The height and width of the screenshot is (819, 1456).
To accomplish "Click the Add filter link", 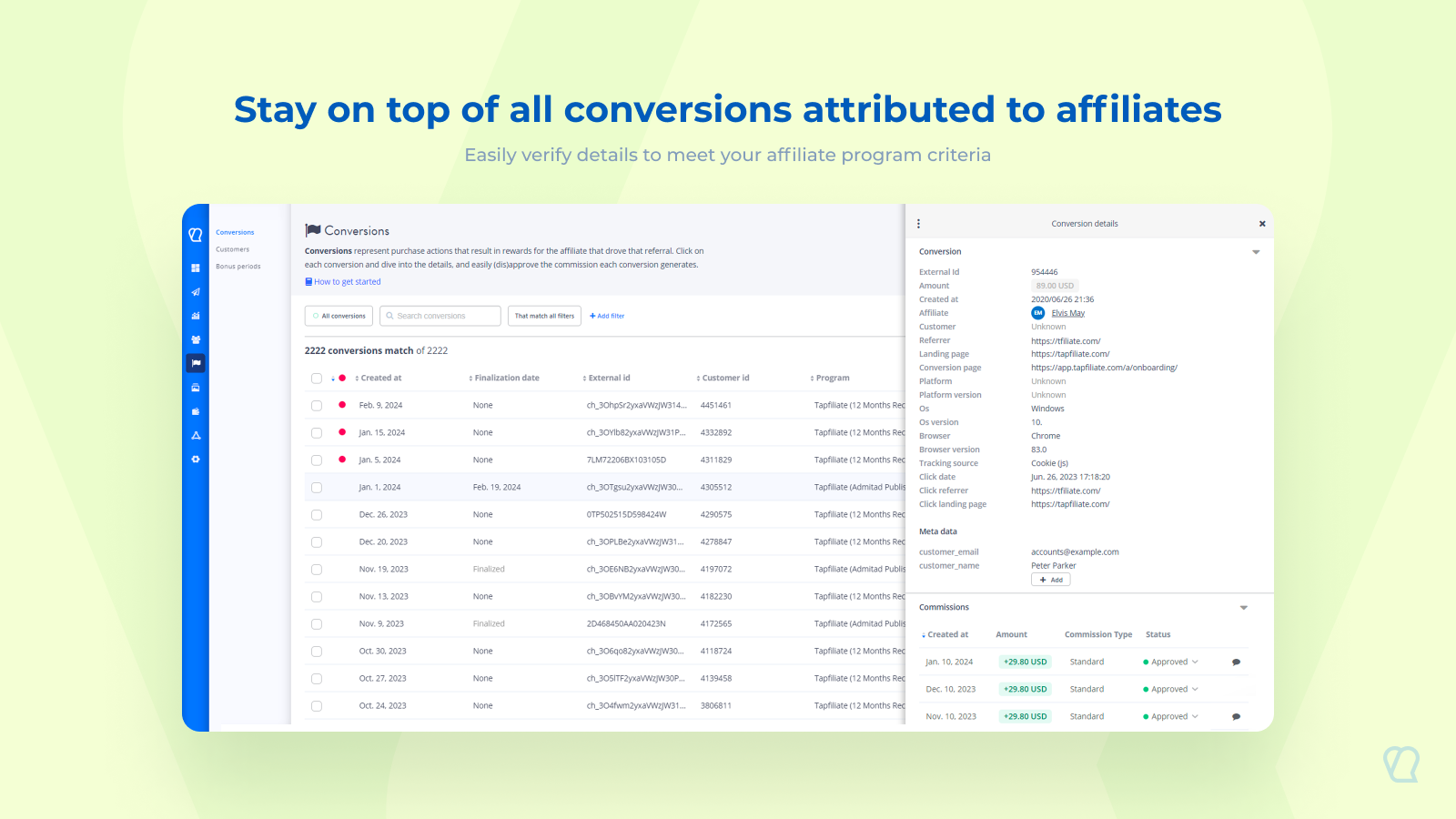I will tap(607, 316).
